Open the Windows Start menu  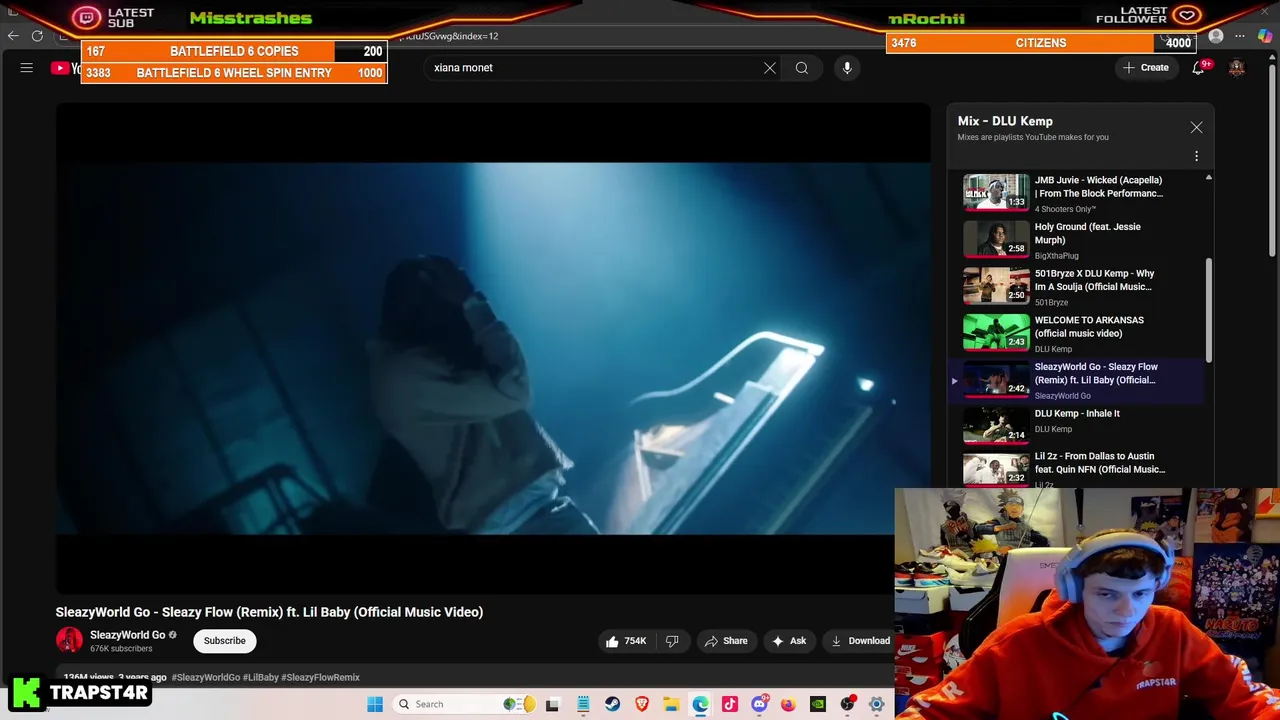click(x=375, y=704)
